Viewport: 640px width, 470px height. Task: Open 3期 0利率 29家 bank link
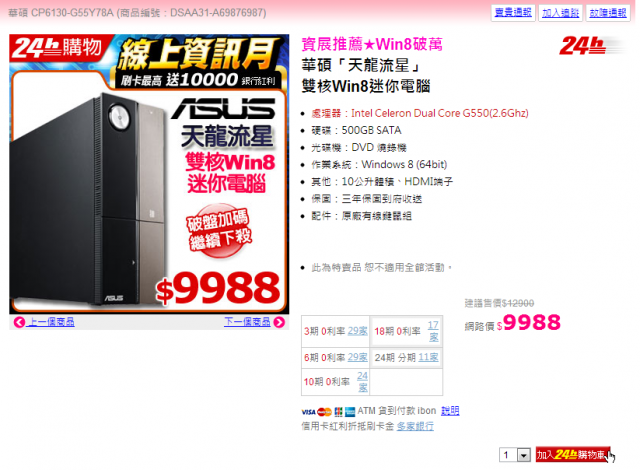click(358, 331)
